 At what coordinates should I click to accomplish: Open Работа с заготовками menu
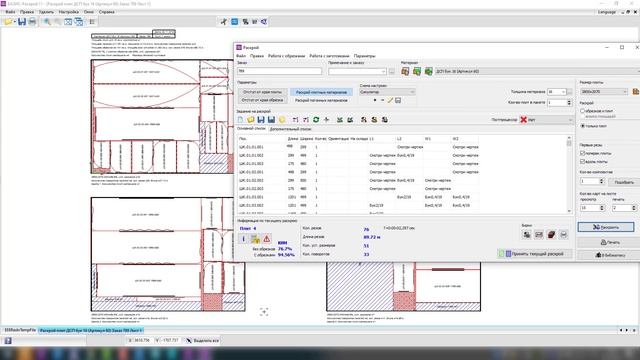click(329, 56)
